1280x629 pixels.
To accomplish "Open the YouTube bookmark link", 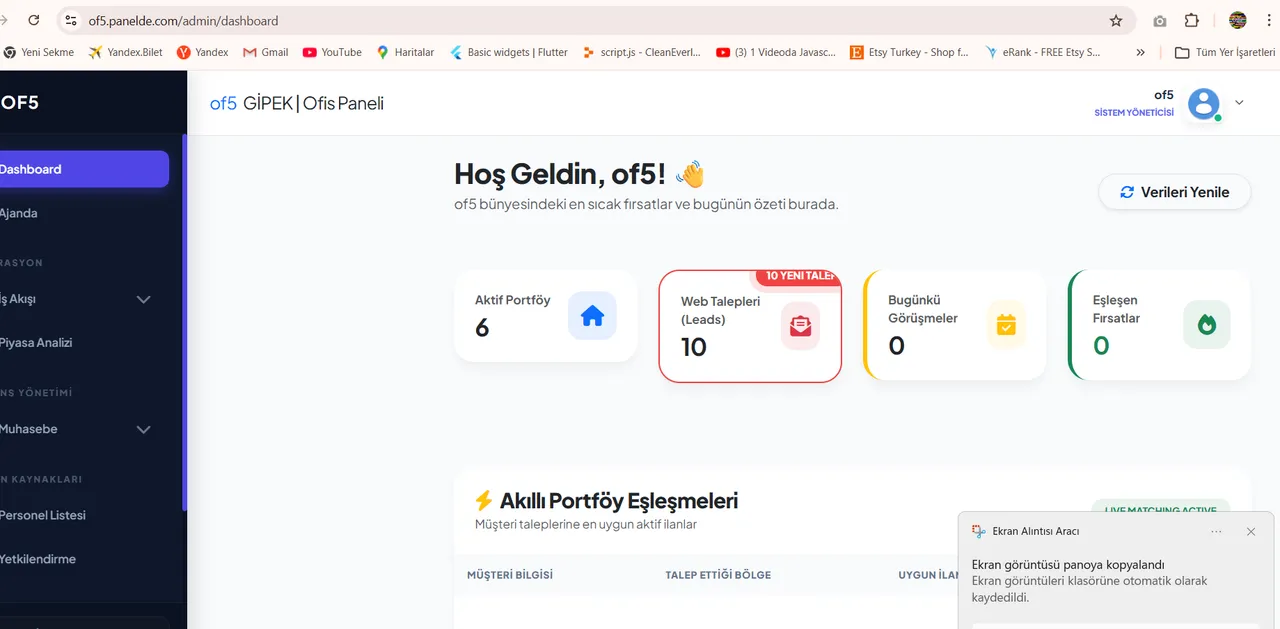I will [332, 52].
